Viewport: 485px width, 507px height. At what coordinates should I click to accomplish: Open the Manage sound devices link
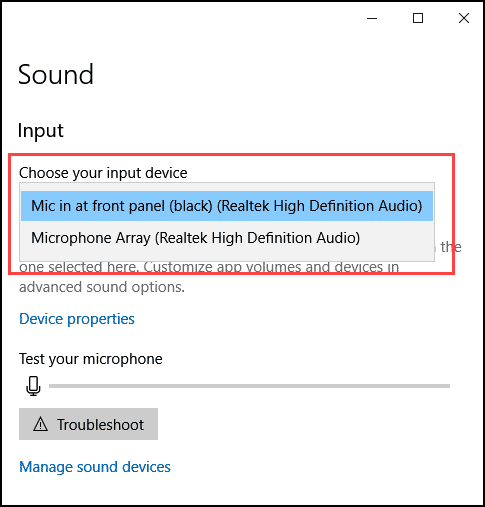(x=95, y=467)
